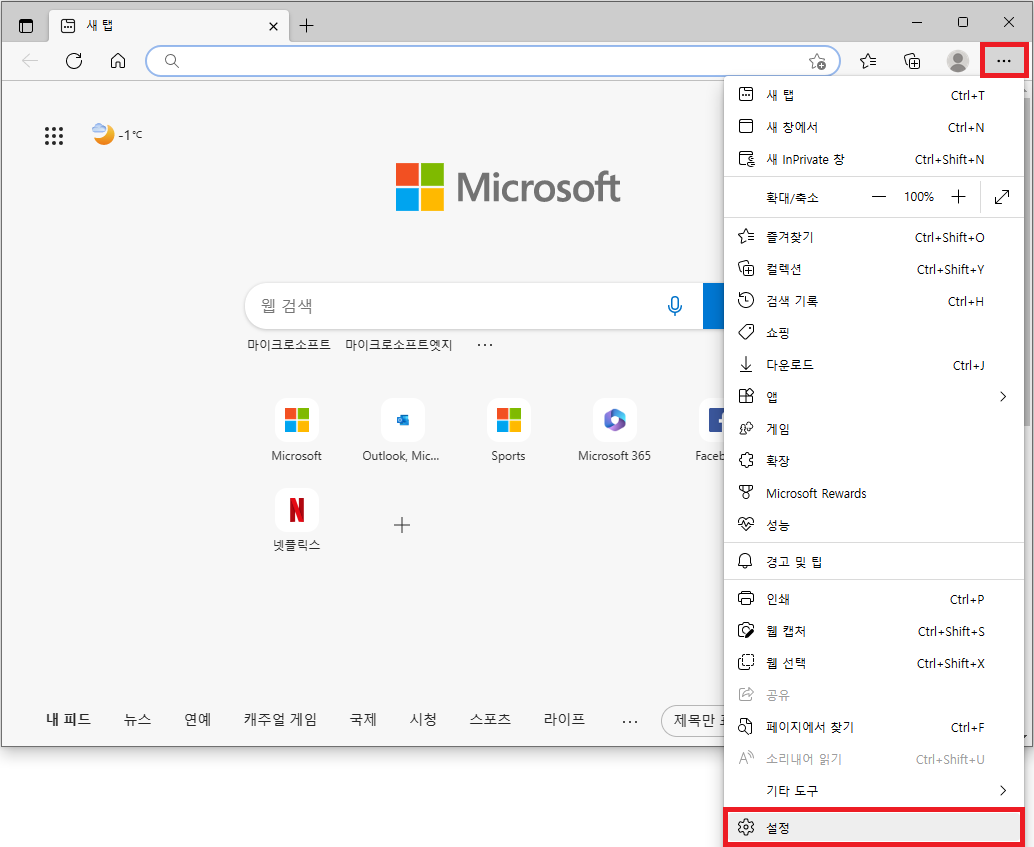The image size is (1034, 847).
Task: Switch to the 캐주얼 게임 feed tab
Action: [280, 719]
